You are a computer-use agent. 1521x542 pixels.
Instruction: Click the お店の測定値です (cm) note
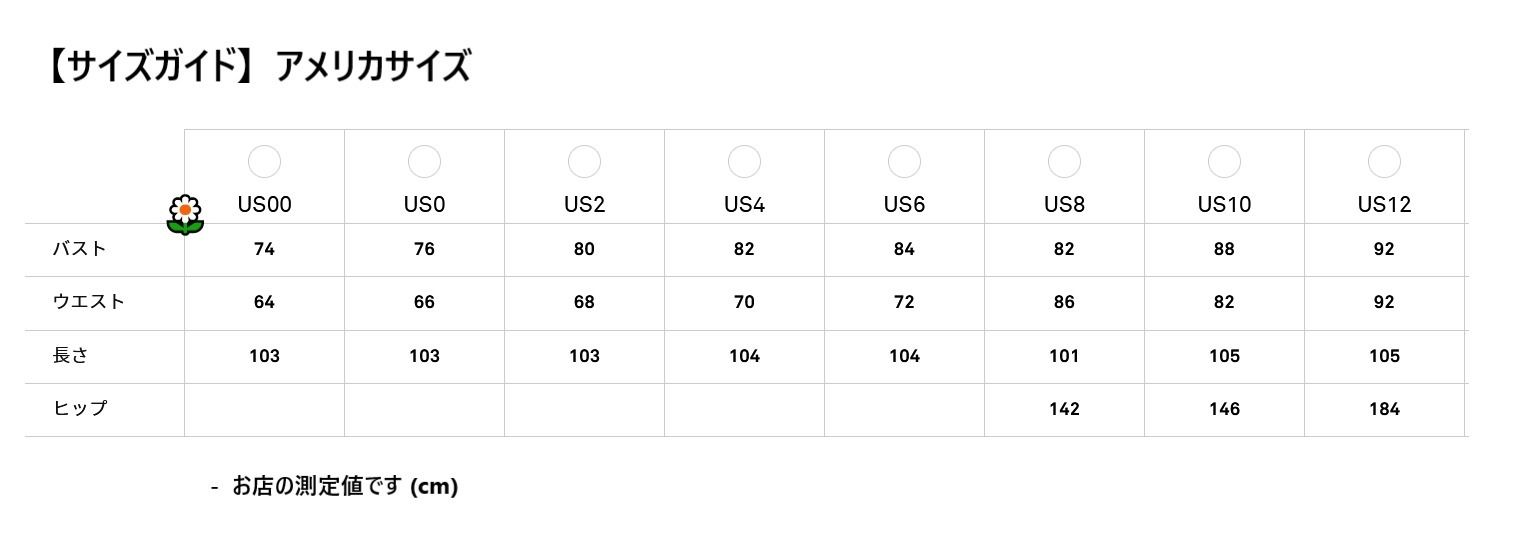[x=344, y=487]
